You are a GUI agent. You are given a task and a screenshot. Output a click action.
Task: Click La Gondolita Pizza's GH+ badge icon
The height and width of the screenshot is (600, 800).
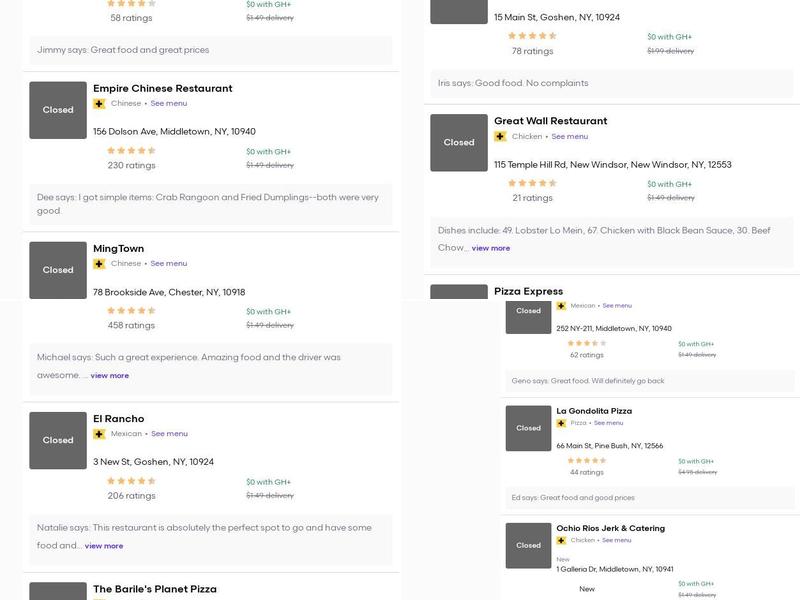[561, 423]
